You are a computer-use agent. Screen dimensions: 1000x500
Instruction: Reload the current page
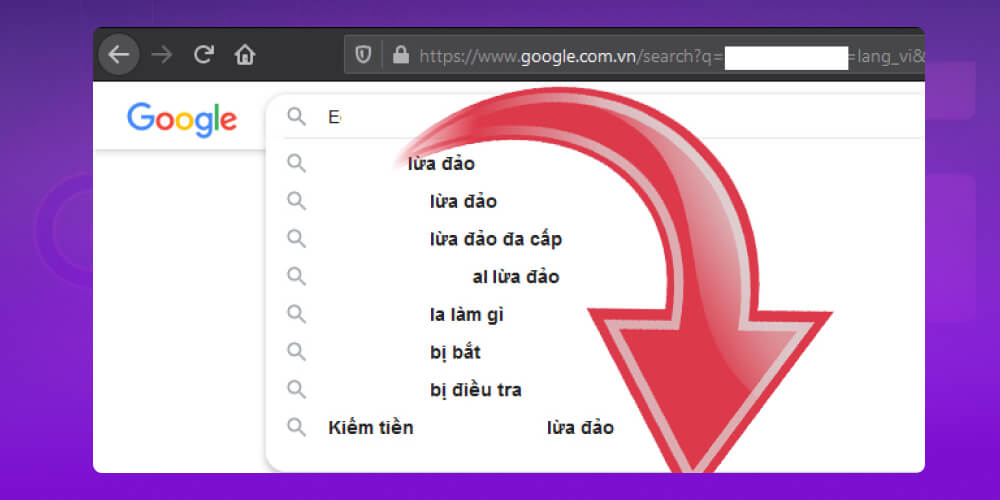coord(204,54)
